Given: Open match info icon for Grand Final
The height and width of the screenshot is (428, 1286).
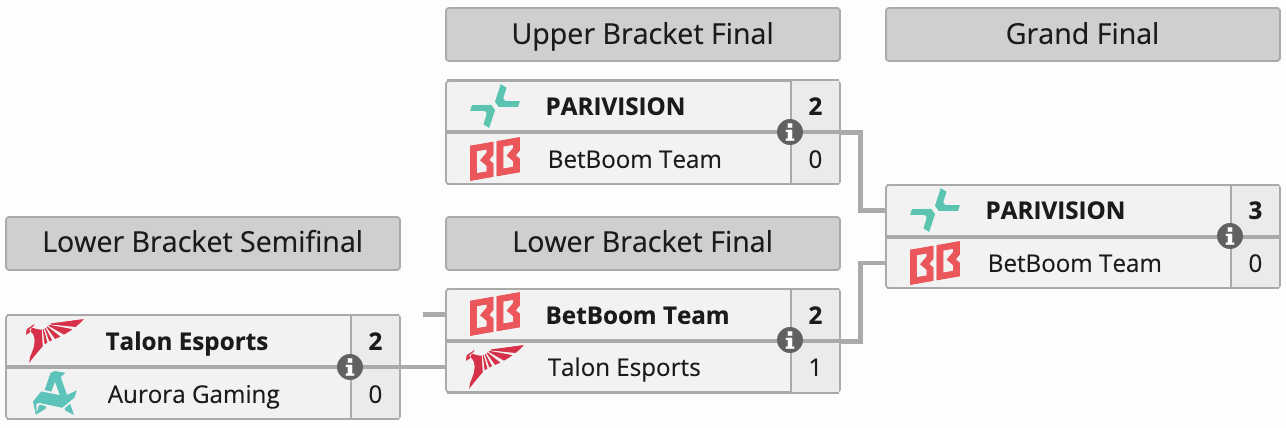Looking at the screenshot, I should click(x=1230, y=236).
